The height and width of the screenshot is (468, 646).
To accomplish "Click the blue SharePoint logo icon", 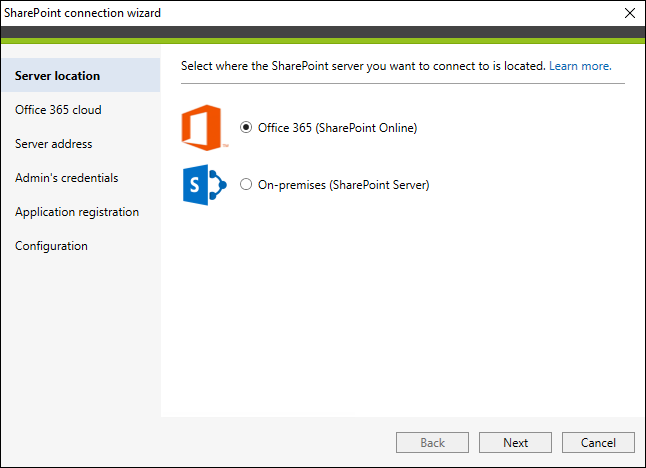I will click(x=204, y=185).
